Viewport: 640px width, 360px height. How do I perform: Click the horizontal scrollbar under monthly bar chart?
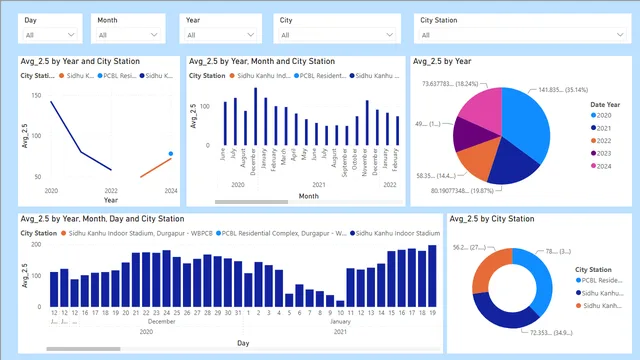(251, 202)
